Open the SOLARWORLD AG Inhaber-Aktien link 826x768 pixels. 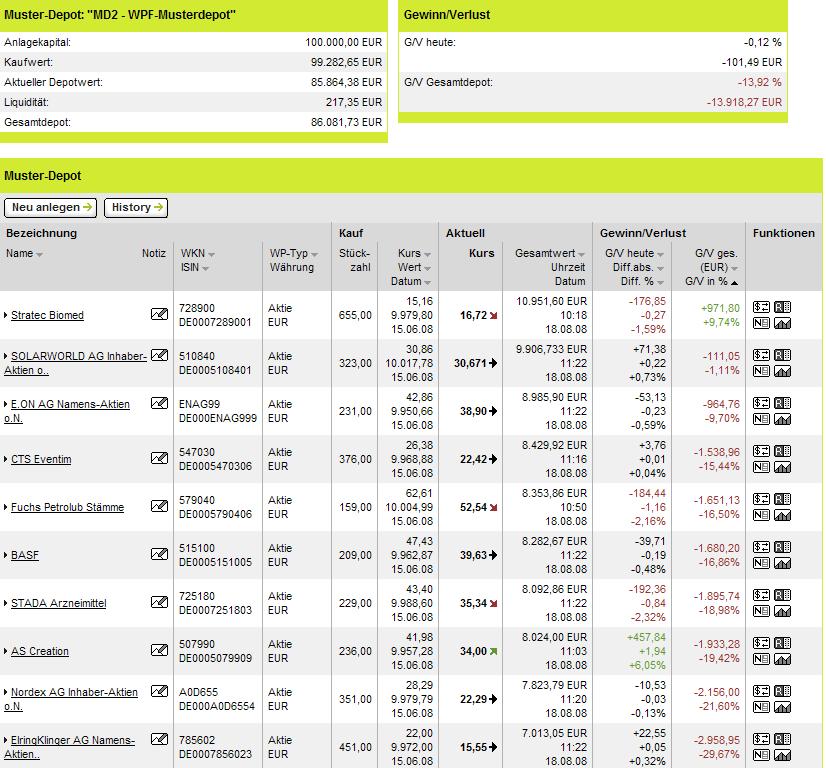click(x=75, y=363)
